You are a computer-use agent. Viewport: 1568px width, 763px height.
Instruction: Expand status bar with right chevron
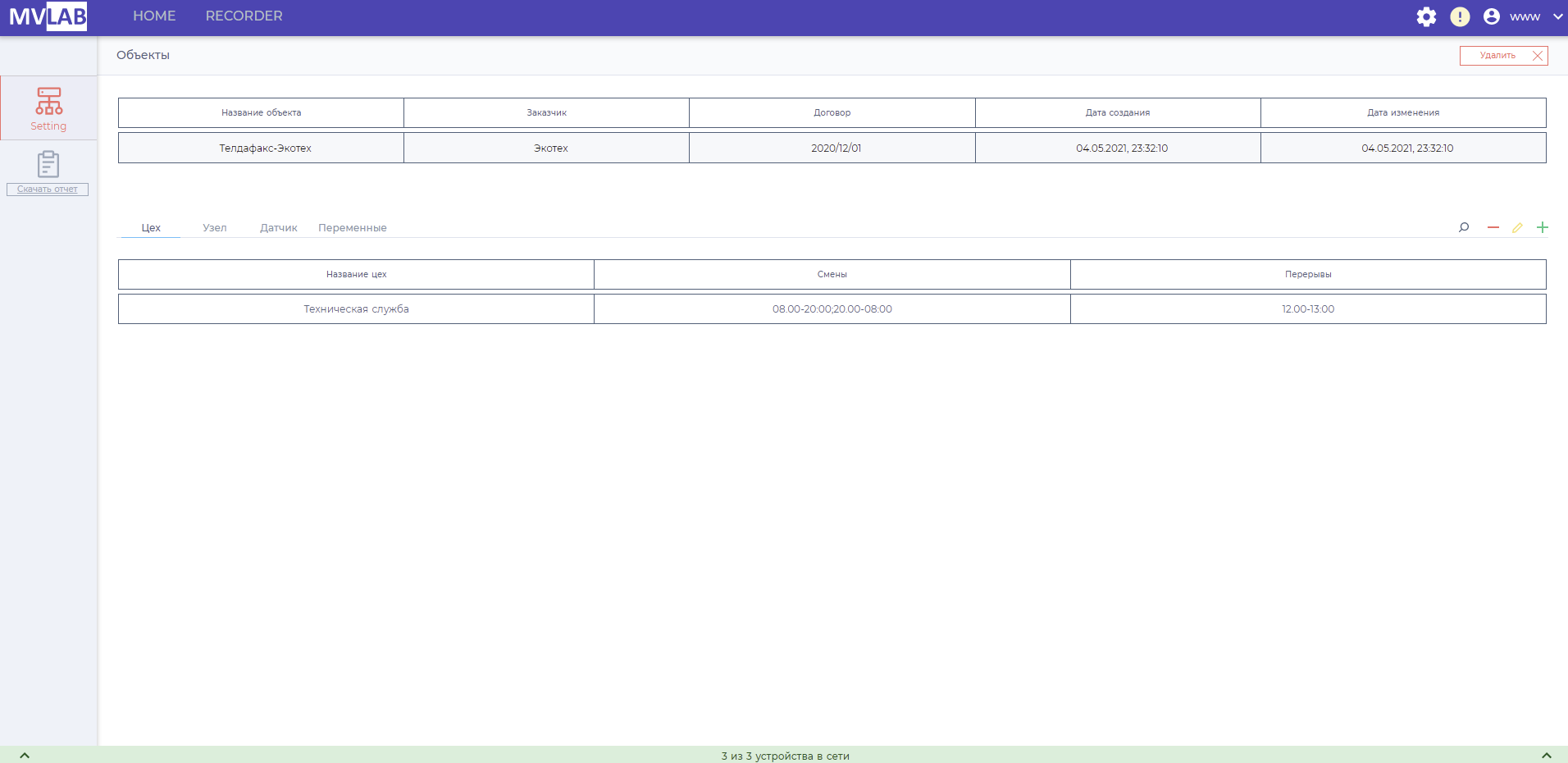click(1546, 755)
